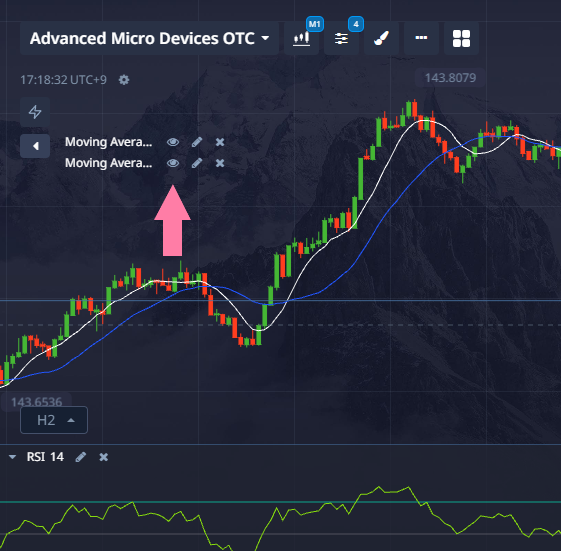Edit the first Moving Average with pencil
The image size is (561, 551).
(197, 142)
